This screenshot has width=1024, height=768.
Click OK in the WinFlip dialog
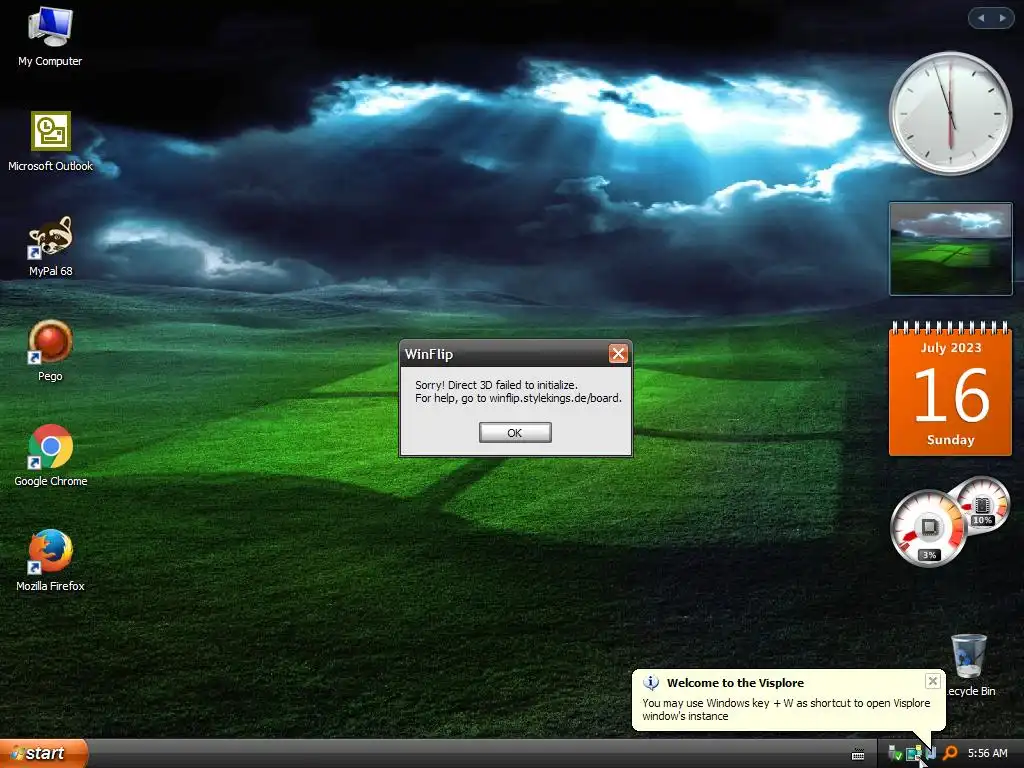tap(515, 432)
